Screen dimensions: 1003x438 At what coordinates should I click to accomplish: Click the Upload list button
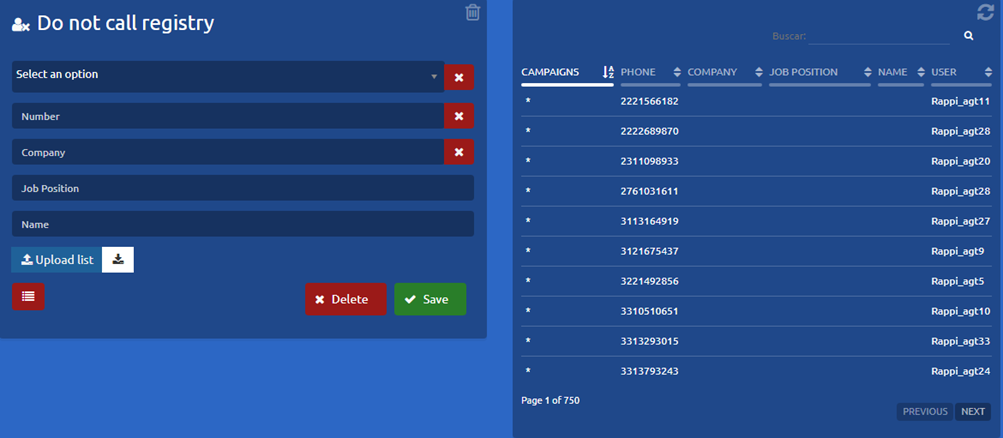(57, 259)
